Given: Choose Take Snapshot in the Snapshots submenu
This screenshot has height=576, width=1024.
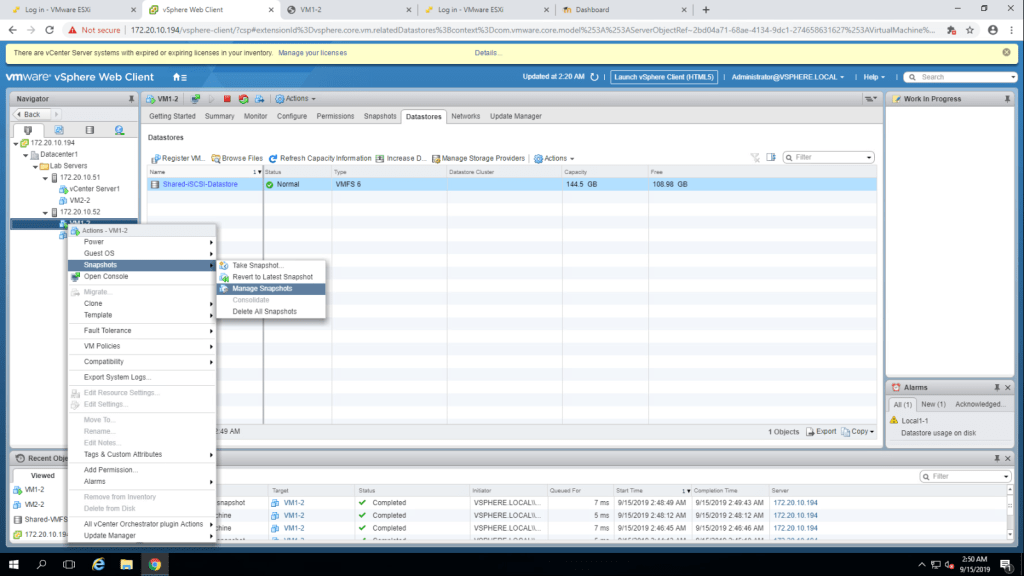Looking at the screenshot, I should coord(258,265).
